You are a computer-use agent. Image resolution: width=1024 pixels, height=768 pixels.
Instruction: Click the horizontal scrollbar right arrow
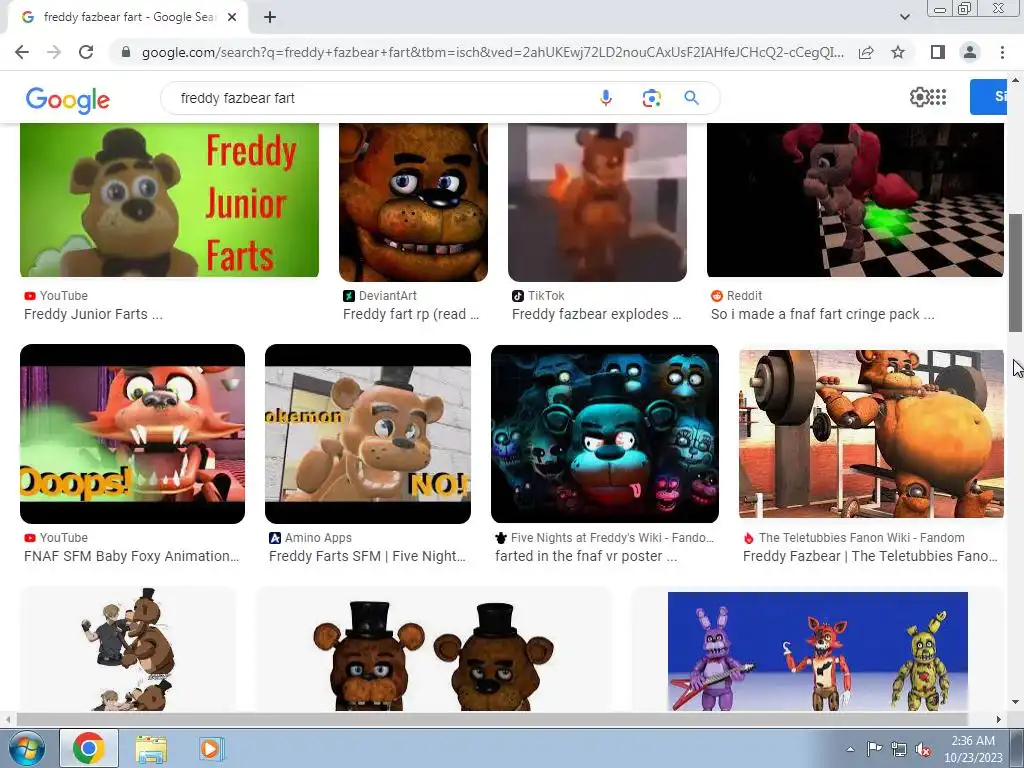(x=998, y=719)
